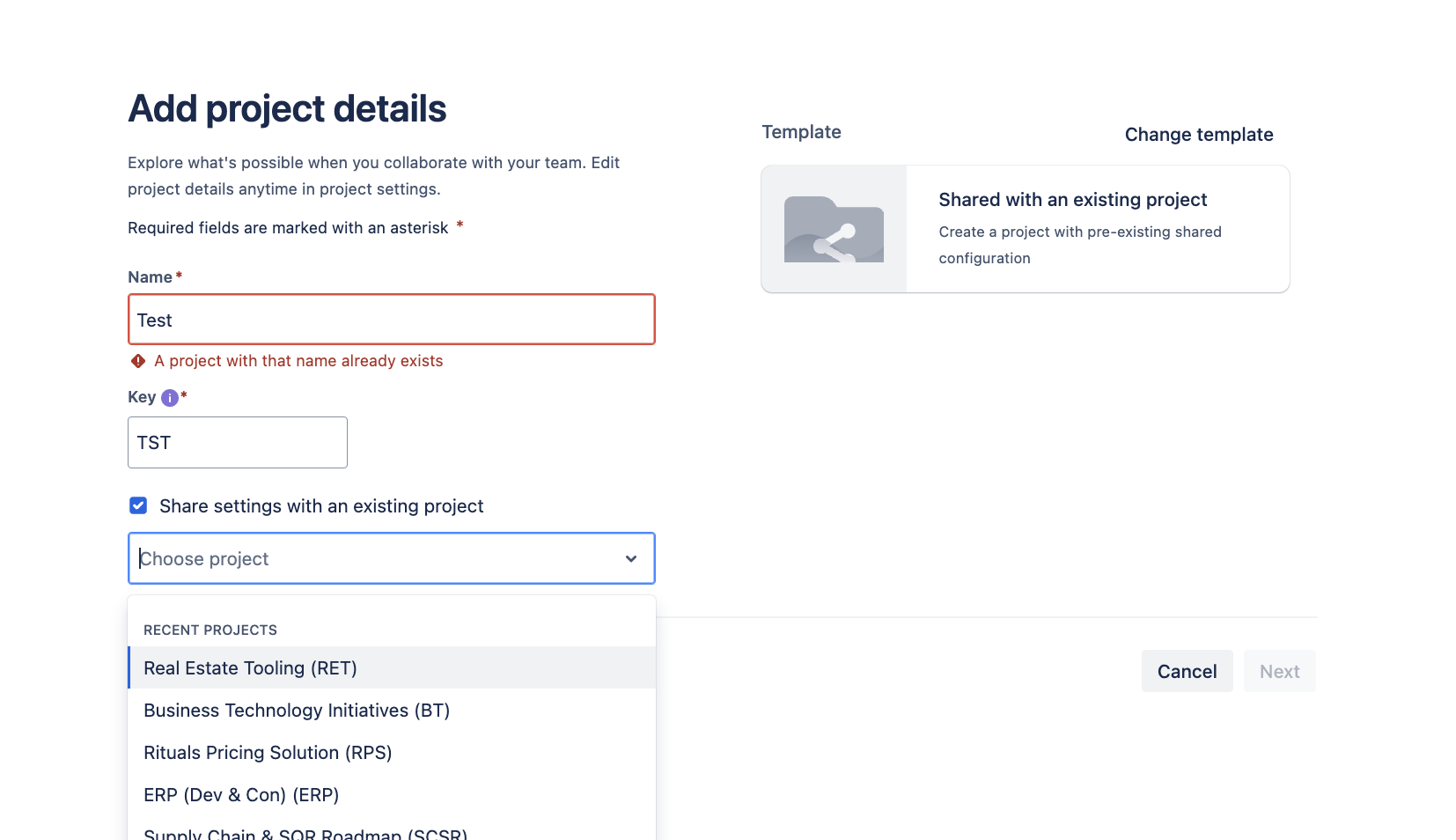Click the error icon beside the name warning

point(136,361)
